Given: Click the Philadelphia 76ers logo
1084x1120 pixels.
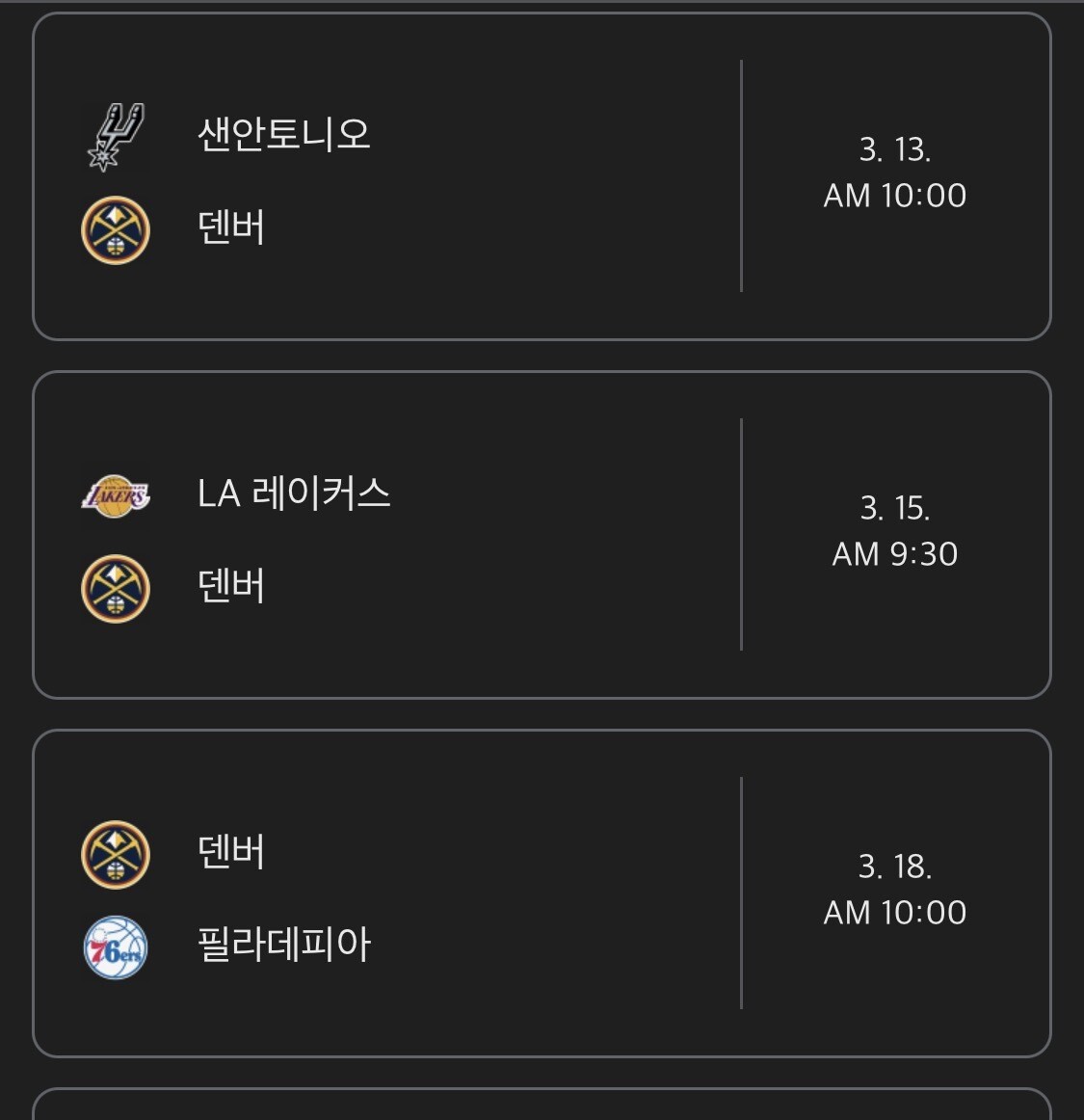Looking at the screenshot, I should (x=116, y=947).
